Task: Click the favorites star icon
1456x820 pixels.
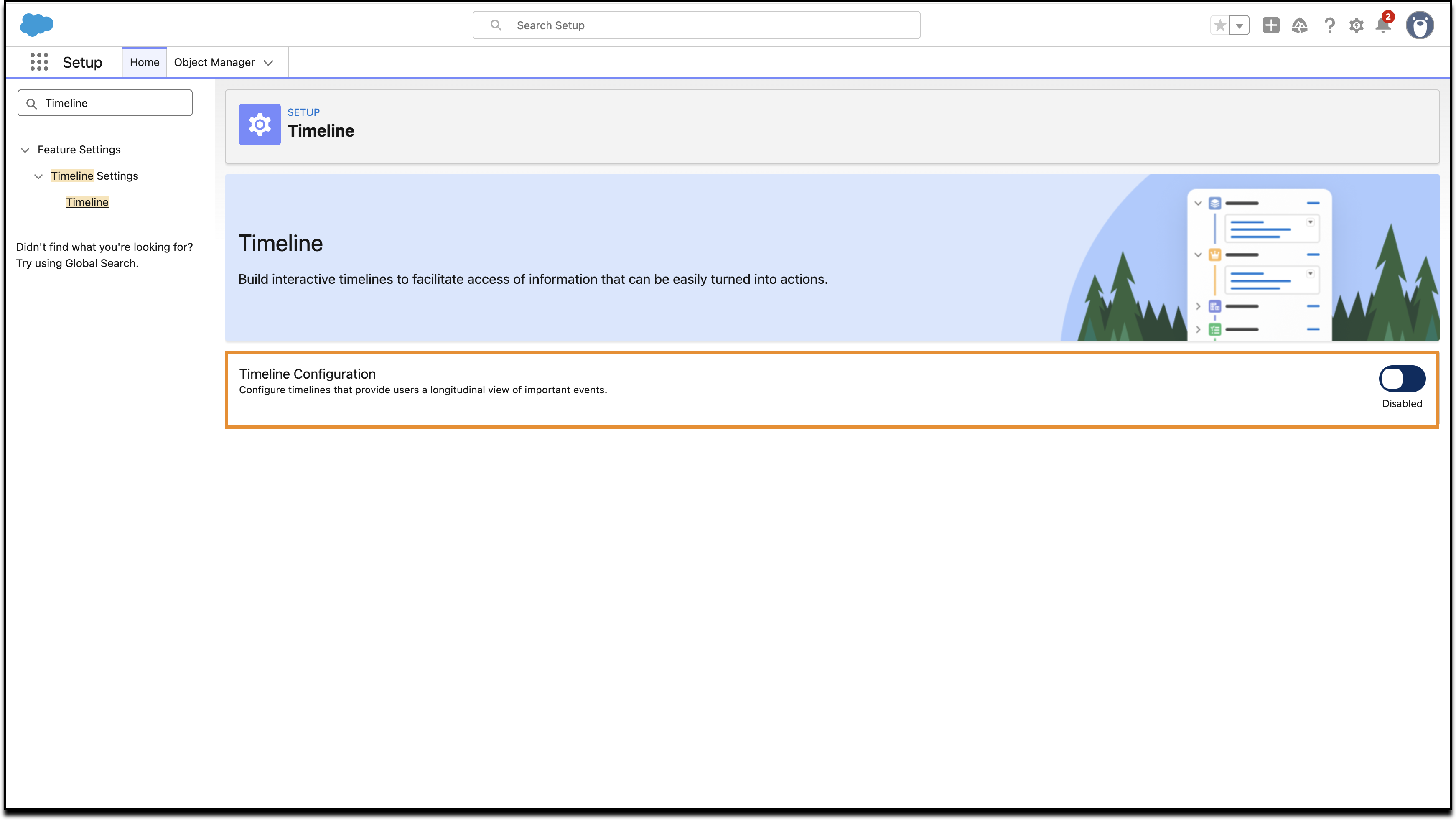Action: [x=1220, y=25]
